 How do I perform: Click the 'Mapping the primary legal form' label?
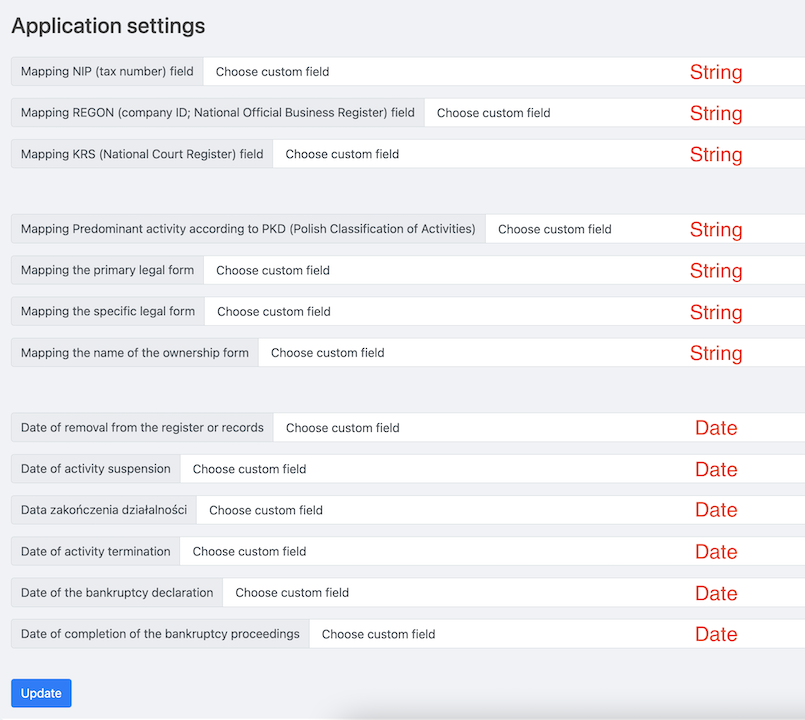[107, 270]
